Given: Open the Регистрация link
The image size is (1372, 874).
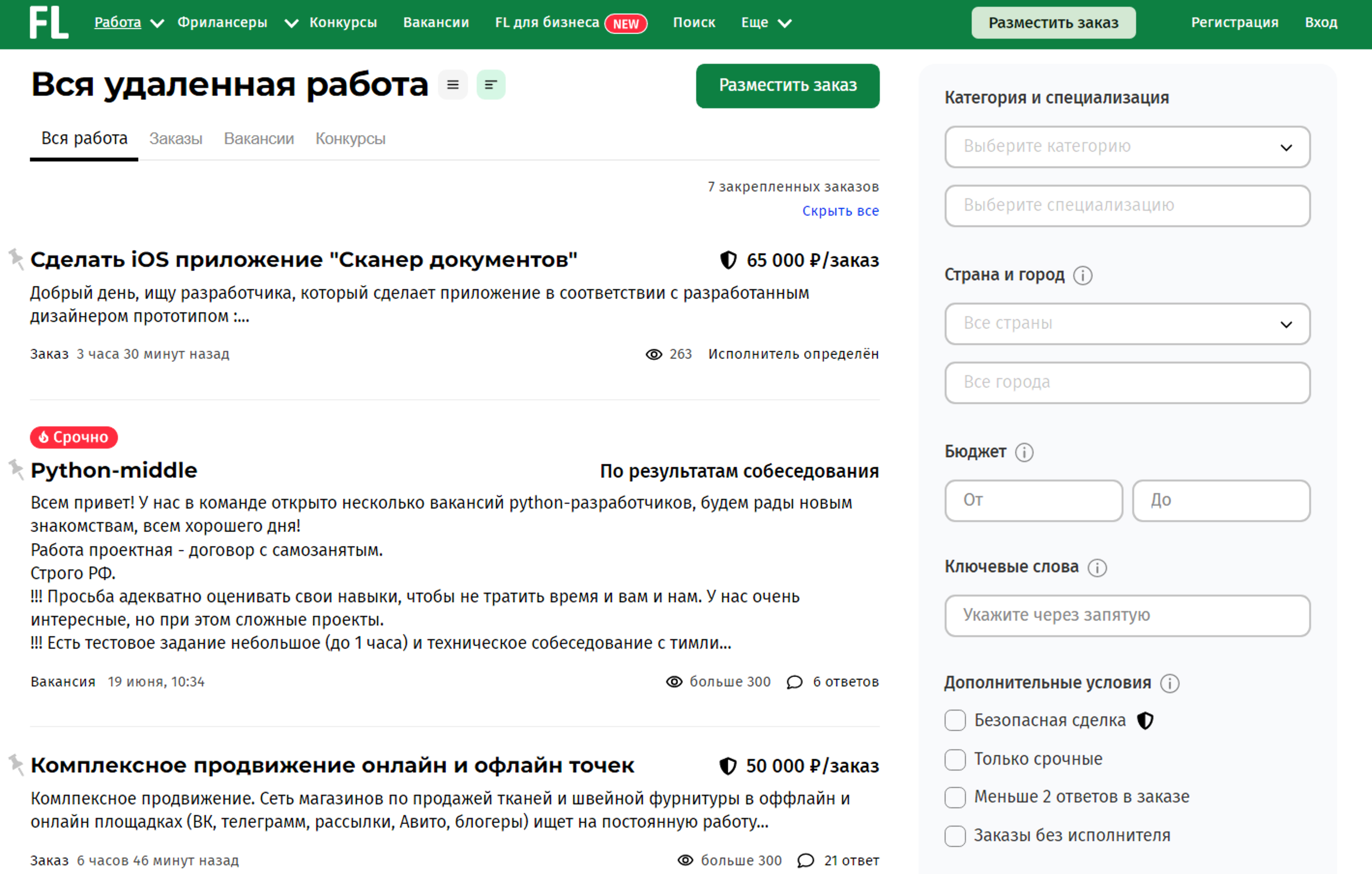Looking at the screenshot, I should [1235, 22].
